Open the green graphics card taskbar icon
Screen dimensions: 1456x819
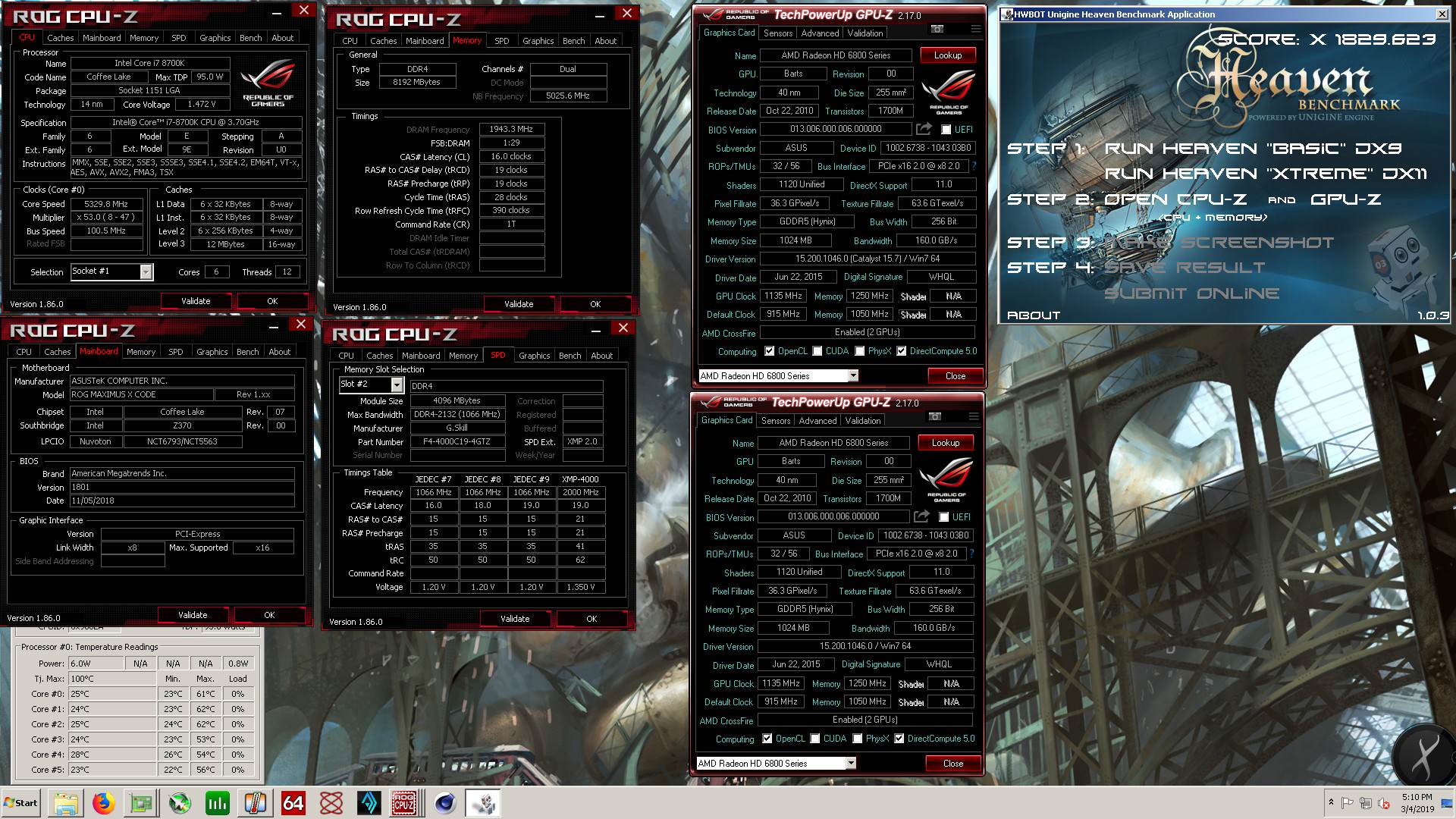(x=142, y=803)
